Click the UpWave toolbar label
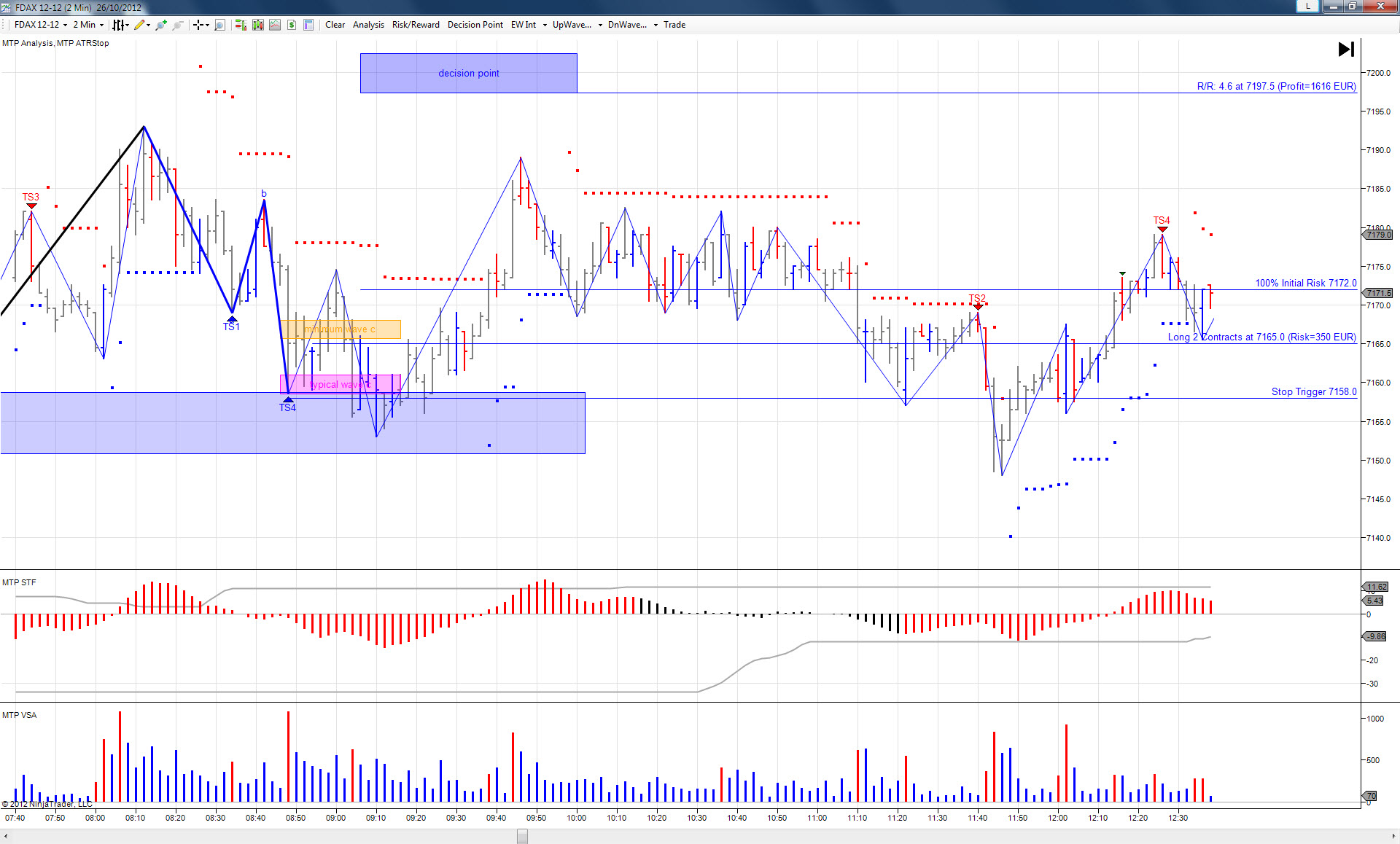 [x=572, y=25]
